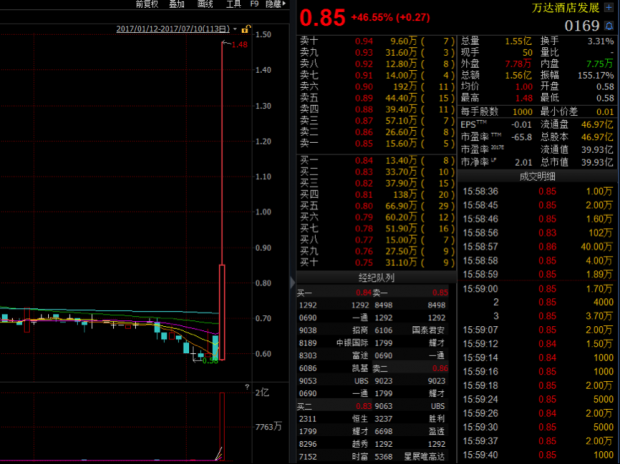Select broker 8189 中银国际 in queue
Viewport: 620px width, 464px height.
(x=333, y=343)
